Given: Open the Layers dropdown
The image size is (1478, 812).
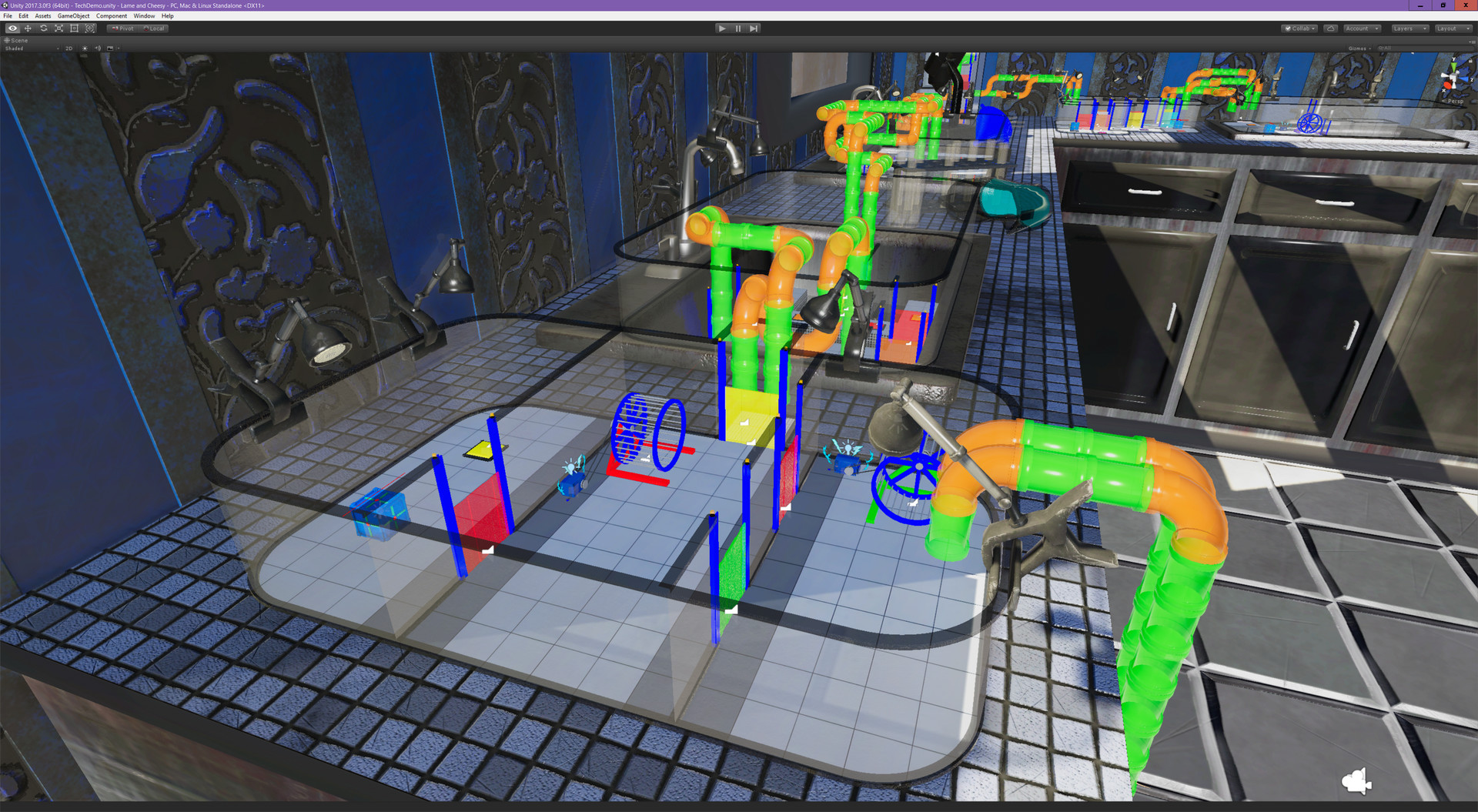Looking at the screenshot, I should point(1409,28).
